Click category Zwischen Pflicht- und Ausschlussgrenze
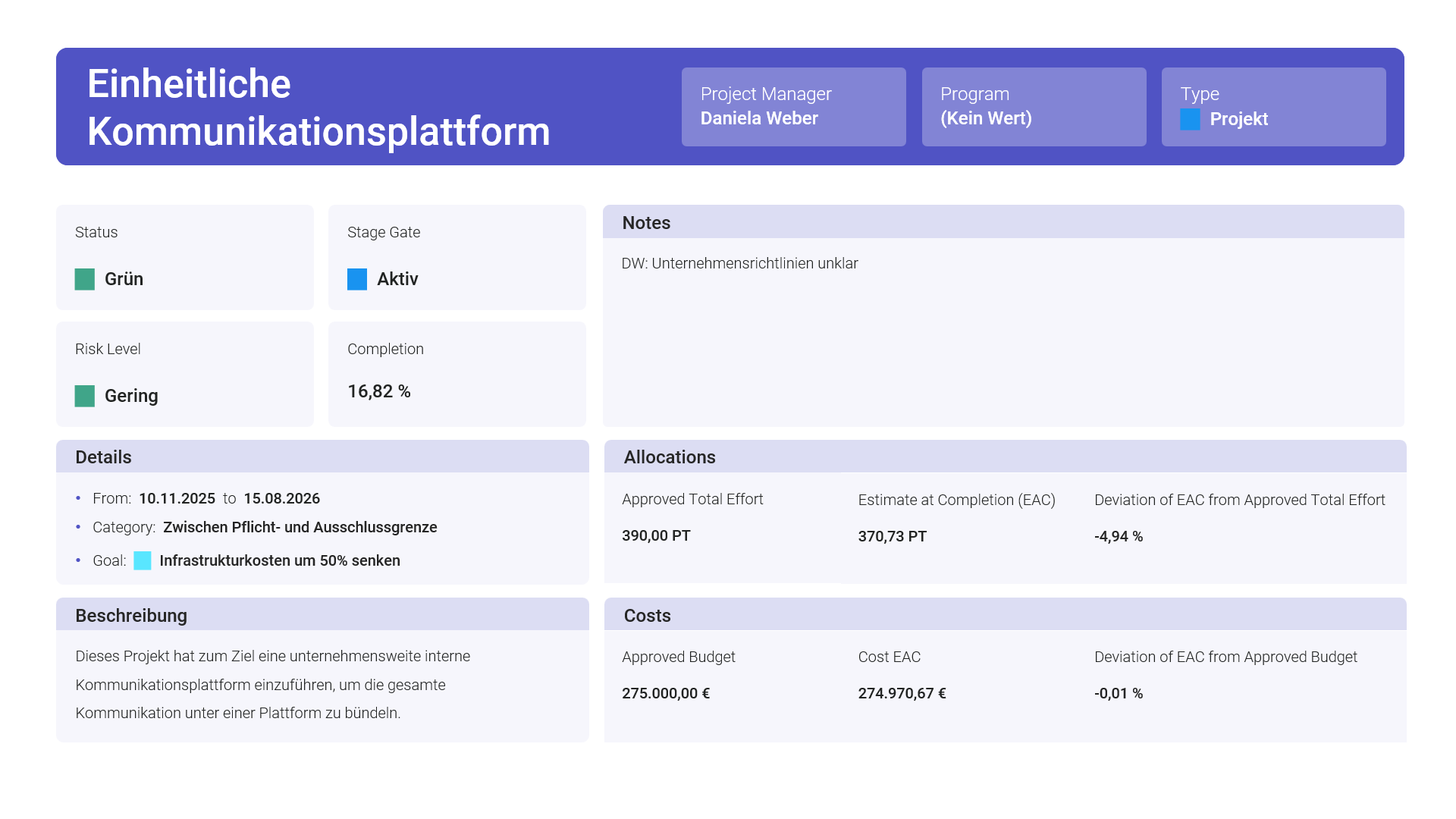The height and width of the screenshot is (819, 1456). [300, 527]
